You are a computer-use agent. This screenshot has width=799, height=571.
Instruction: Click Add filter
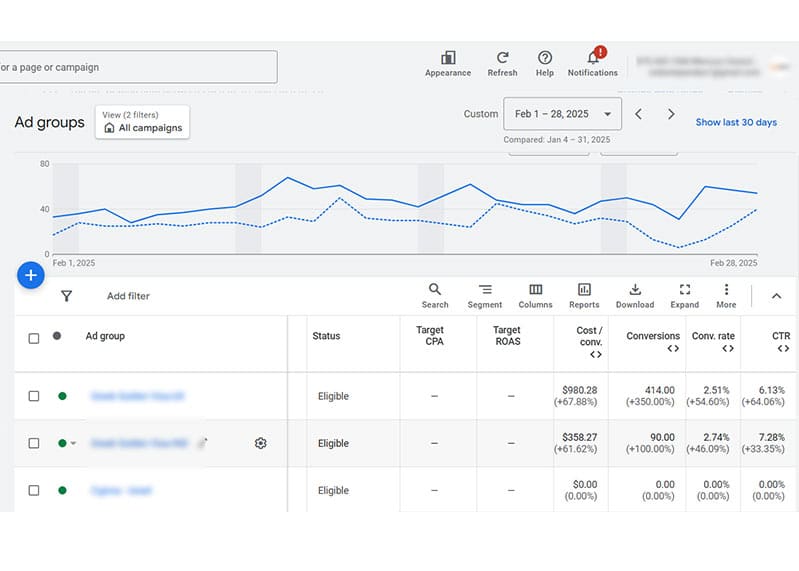[x=128, y=296]
